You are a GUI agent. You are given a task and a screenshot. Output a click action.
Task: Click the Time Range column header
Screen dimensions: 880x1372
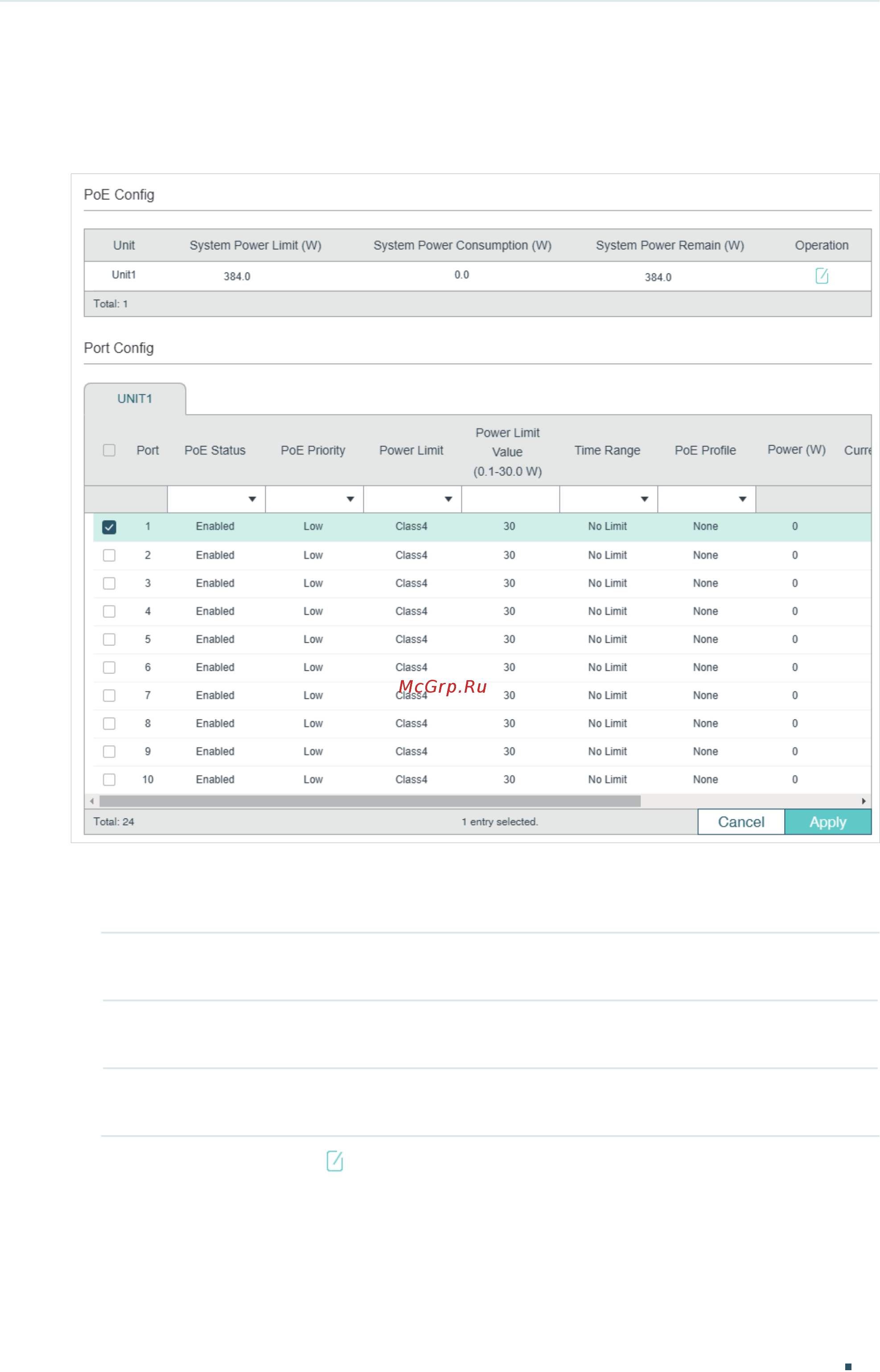pyautogui.click(x=608, y=450)
